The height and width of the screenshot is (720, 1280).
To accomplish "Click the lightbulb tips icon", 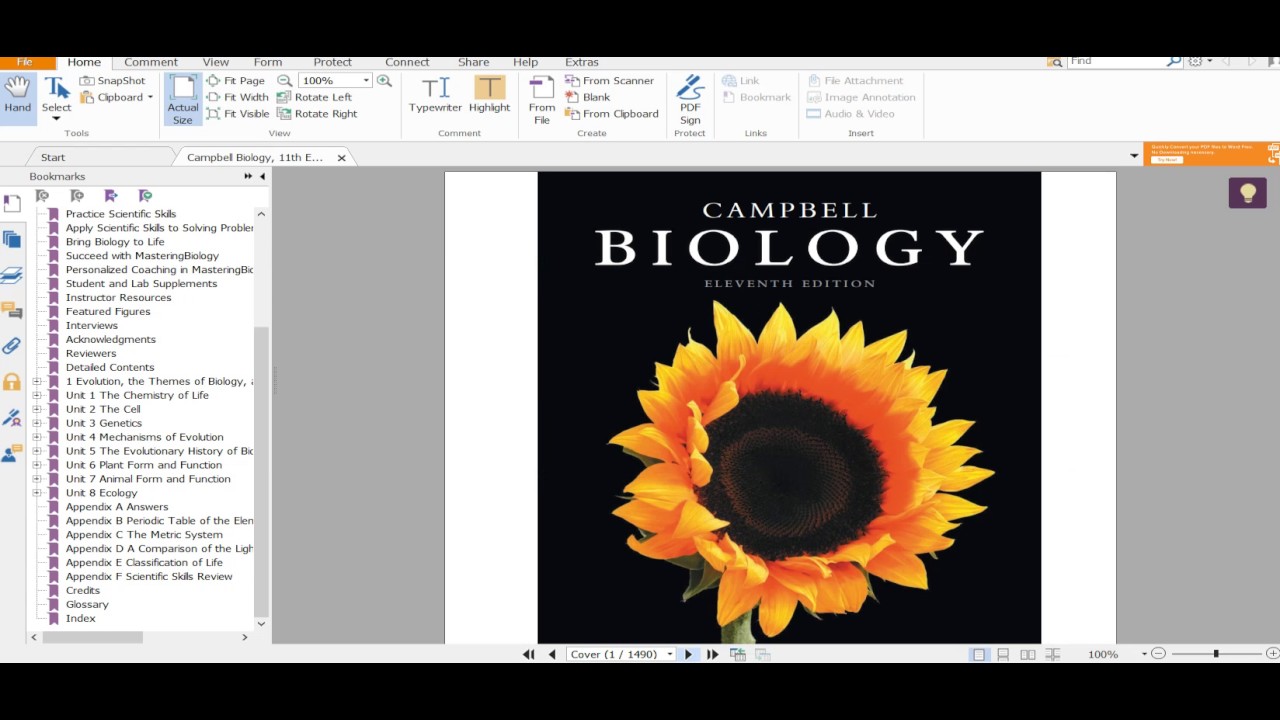I will coord(1247,193).
